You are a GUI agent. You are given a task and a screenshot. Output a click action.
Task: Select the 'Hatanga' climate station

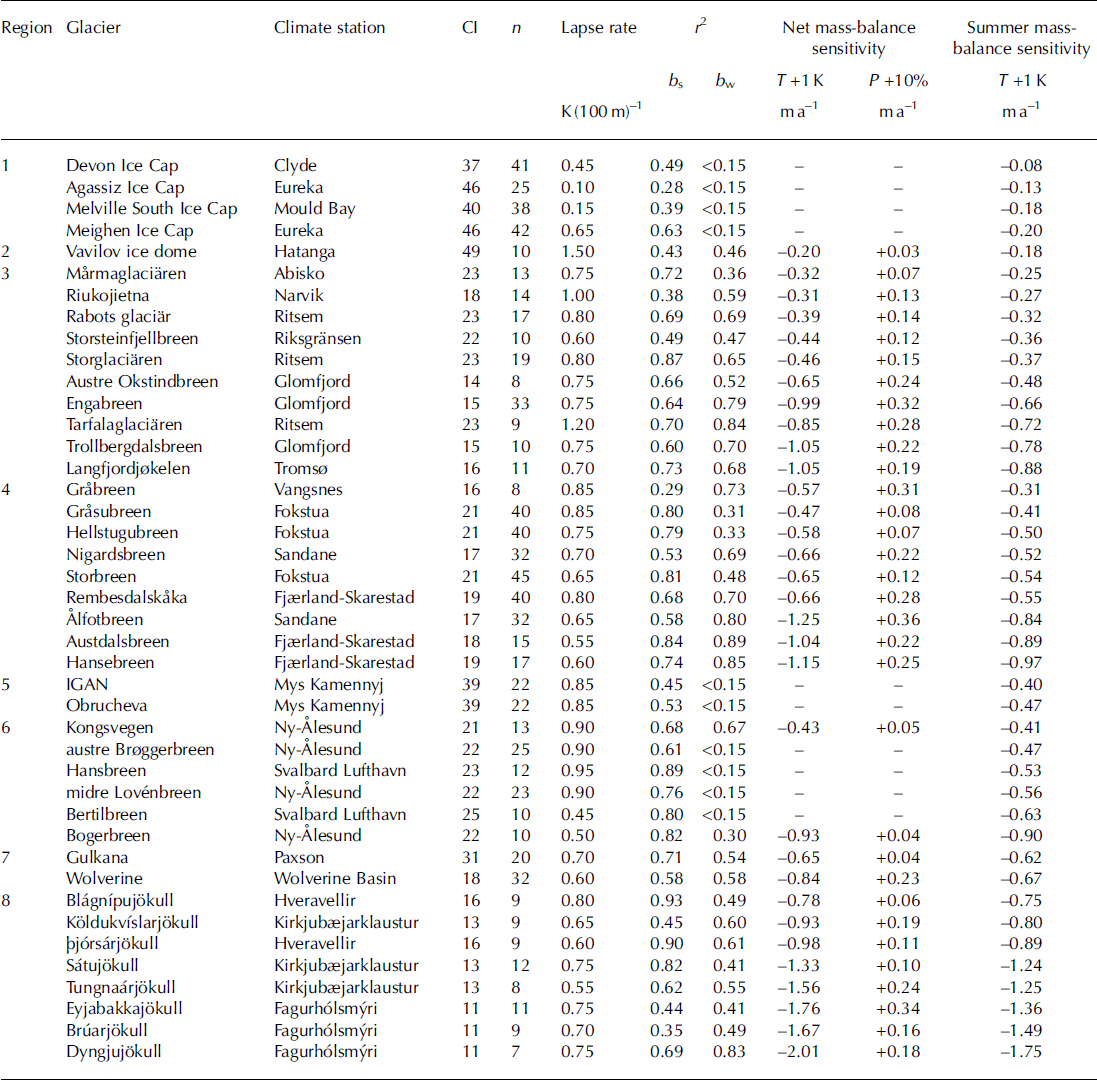pyautogui.click(x=304, y=253)
